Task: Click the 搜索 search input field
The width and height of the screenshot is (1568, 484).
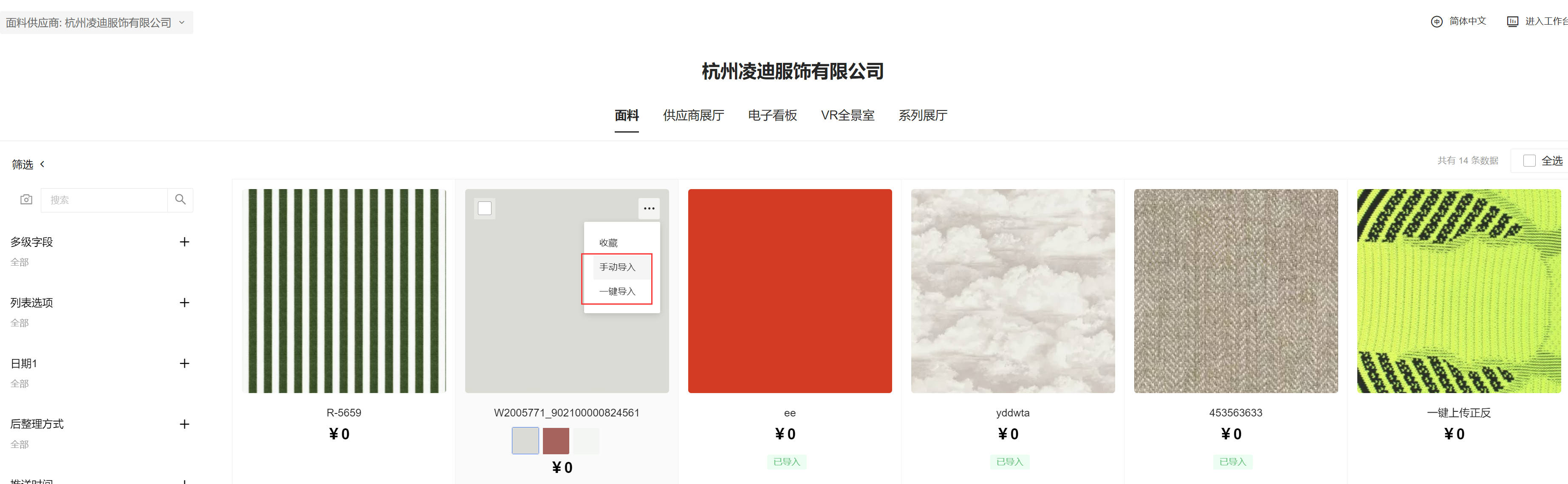Action: [104, 200]
